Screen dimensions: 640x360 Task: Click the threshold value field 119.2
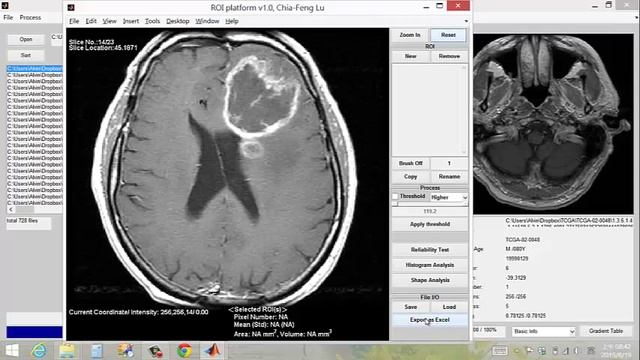click(430, 211)
